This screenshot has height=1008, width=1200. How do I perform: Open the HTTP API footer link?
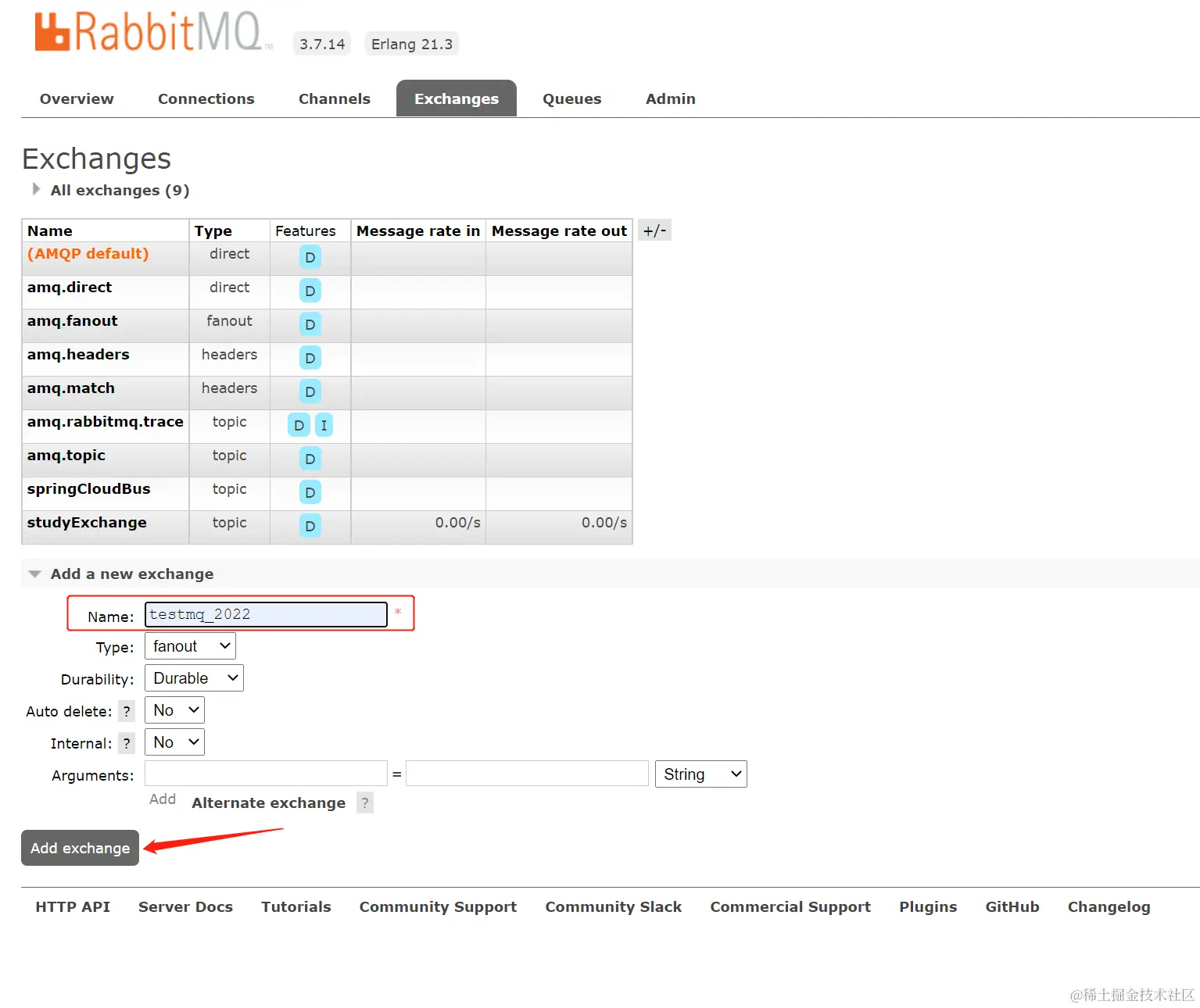73,906
